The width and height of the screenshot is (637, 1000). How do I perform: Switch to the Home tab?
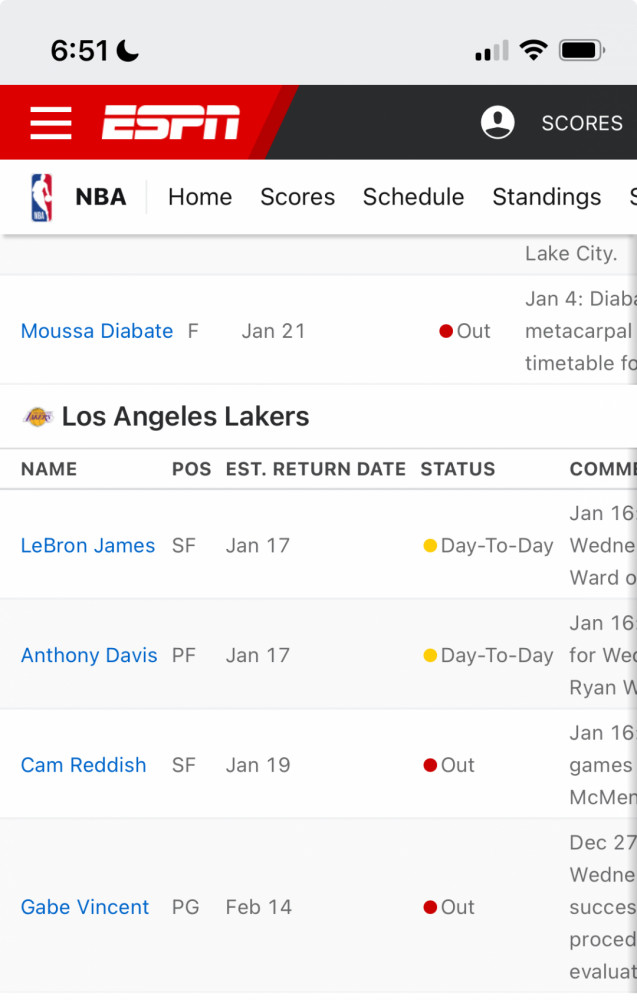coord(200,197)
